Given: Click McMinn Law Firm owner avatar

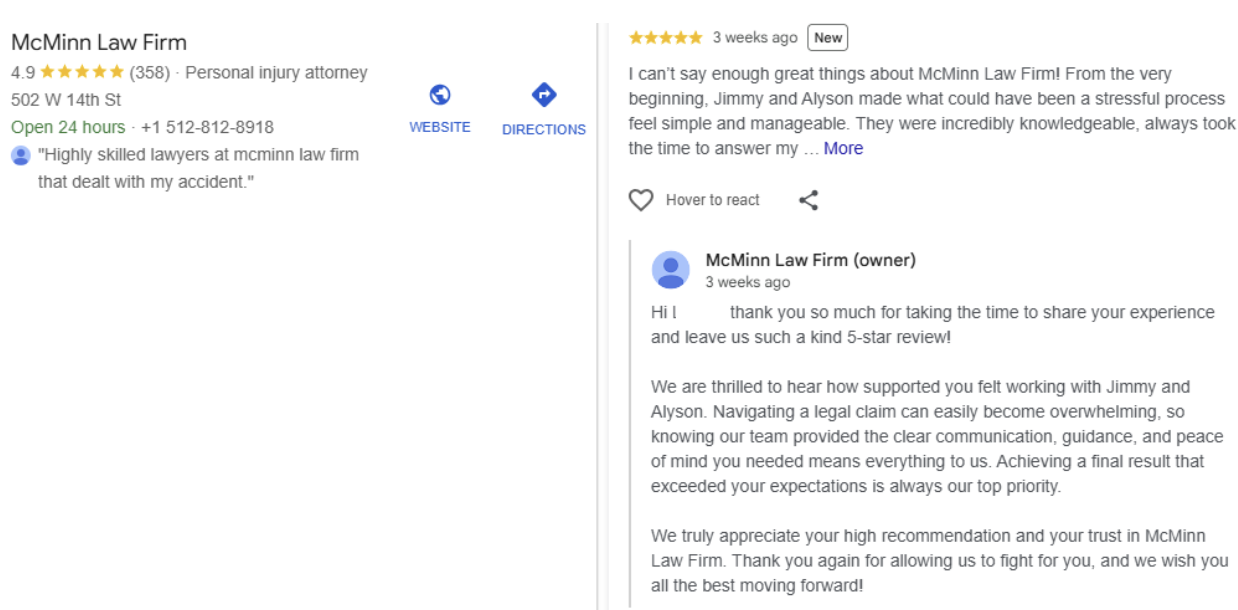Looking at the screenshot, I should pyautogui.click(x=671, y=270).
